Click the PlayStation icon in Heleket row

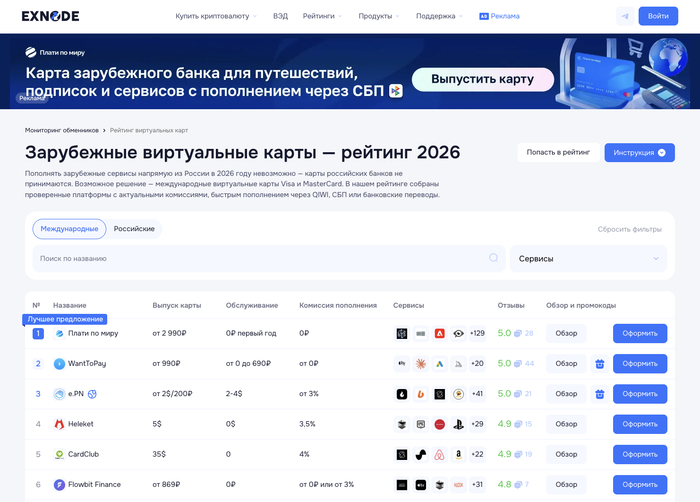coord(458,424)
